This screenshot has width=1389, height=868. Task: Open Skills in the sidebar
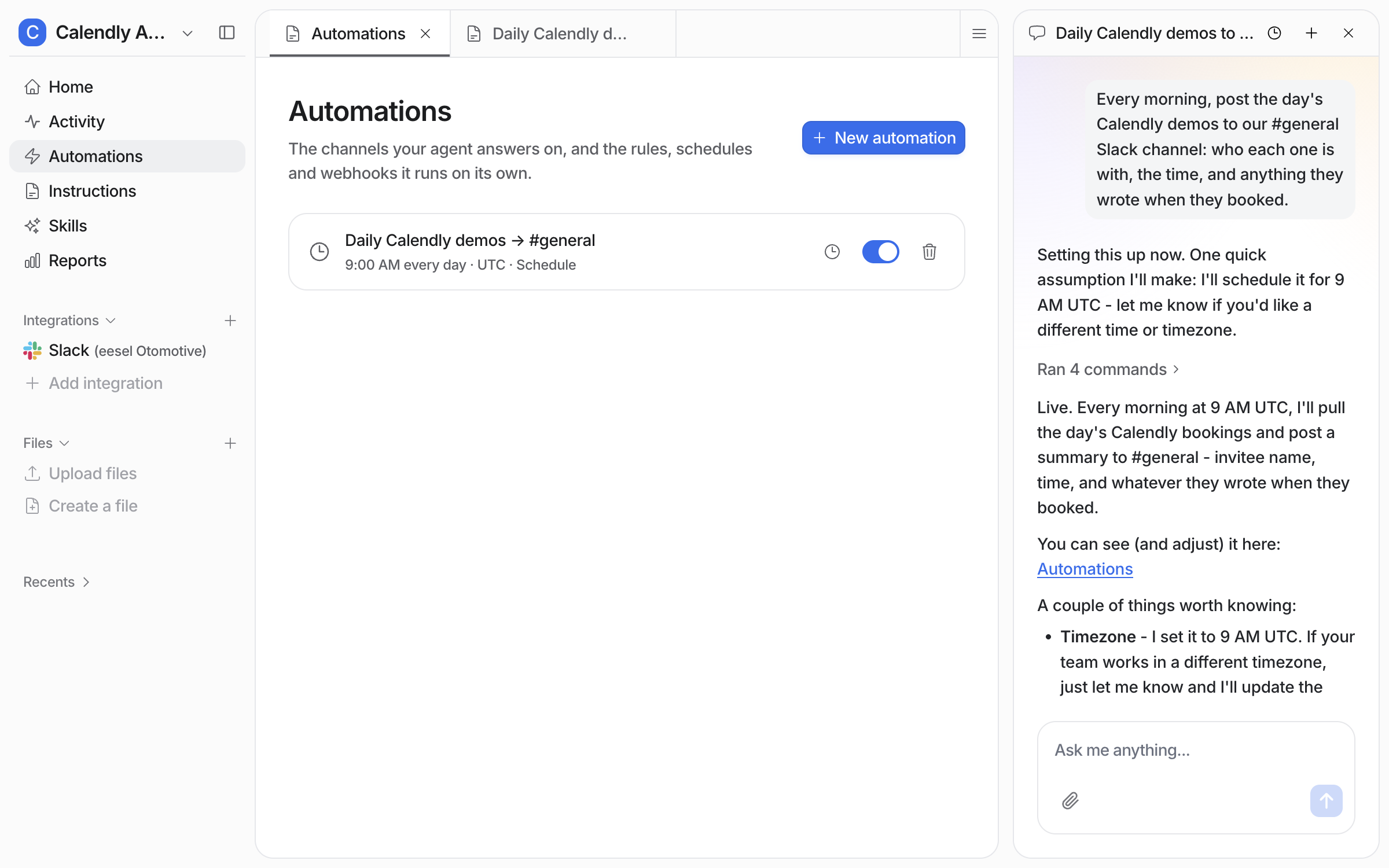tap(127, 226)
